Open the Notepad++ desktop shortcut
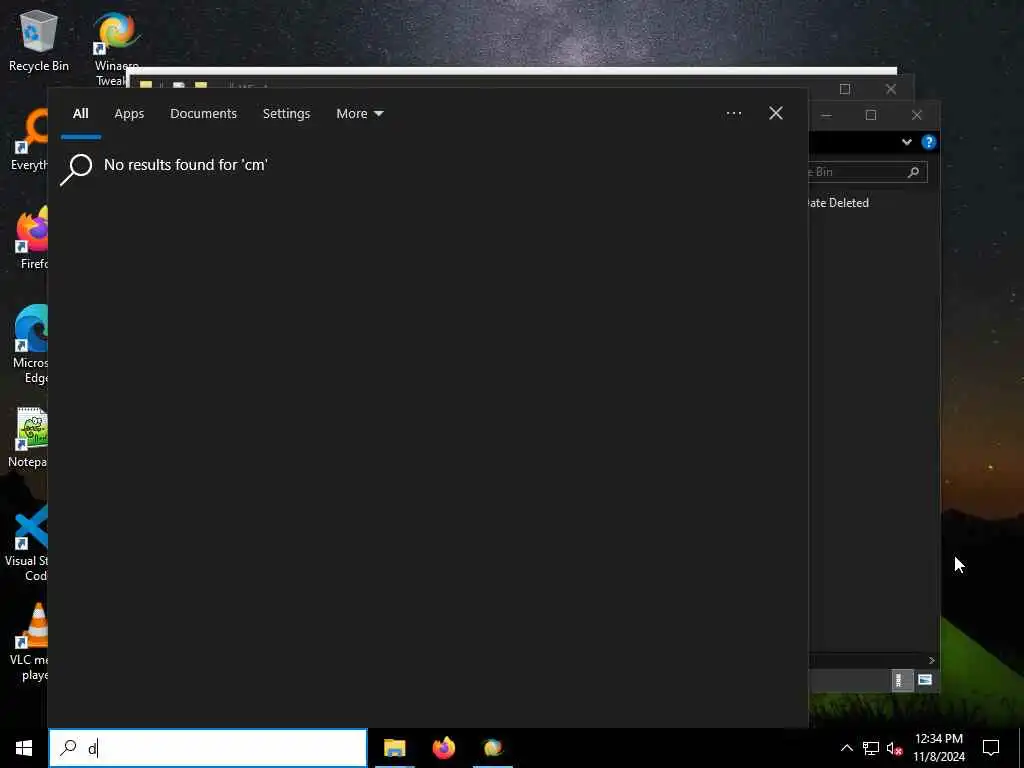The height and width of the screenshot is (768, 1024). point(30,438)
